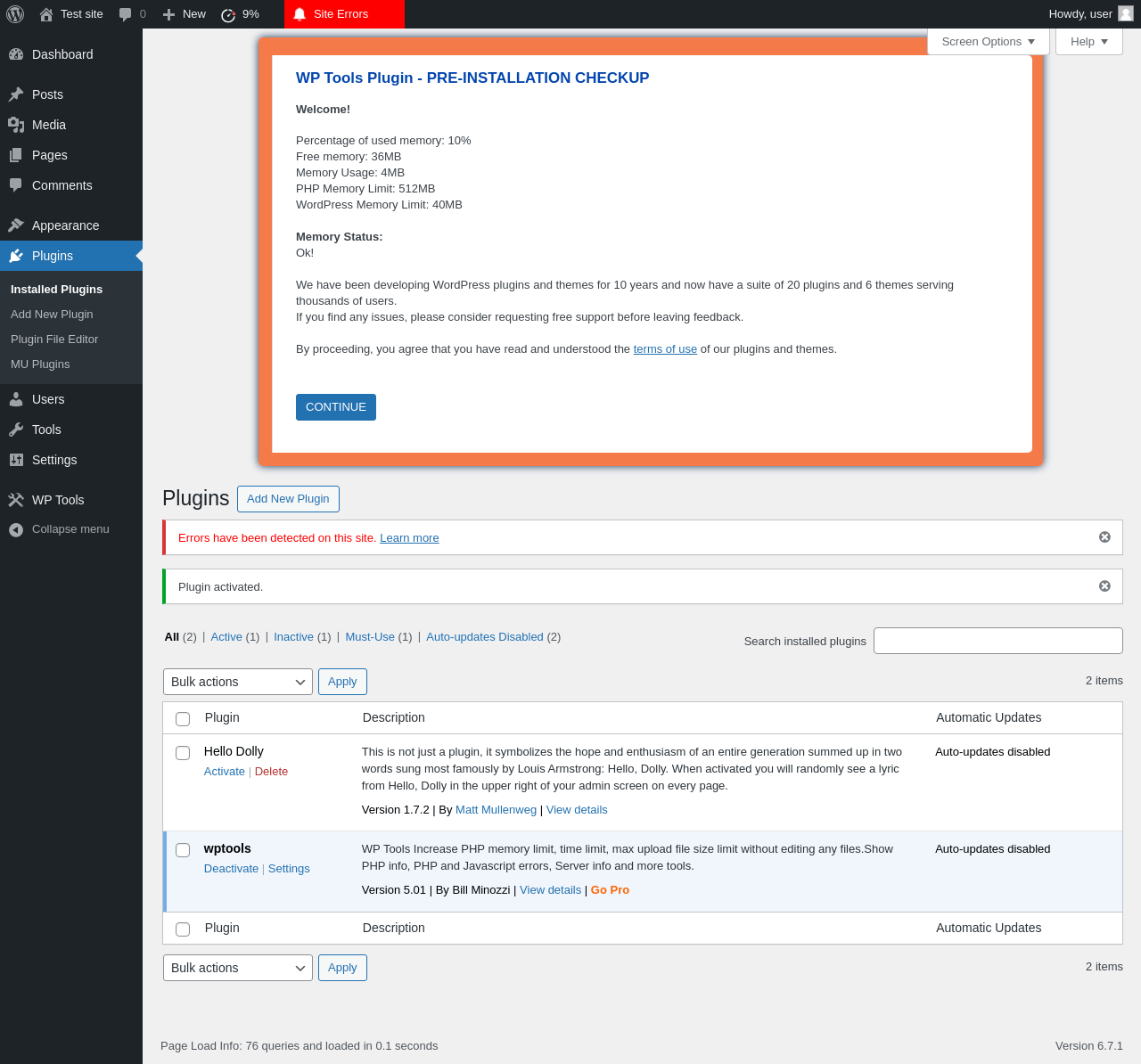View details for Hello Dolly
Screen dimensions: 1141x1064
click(x=577, y=810)
